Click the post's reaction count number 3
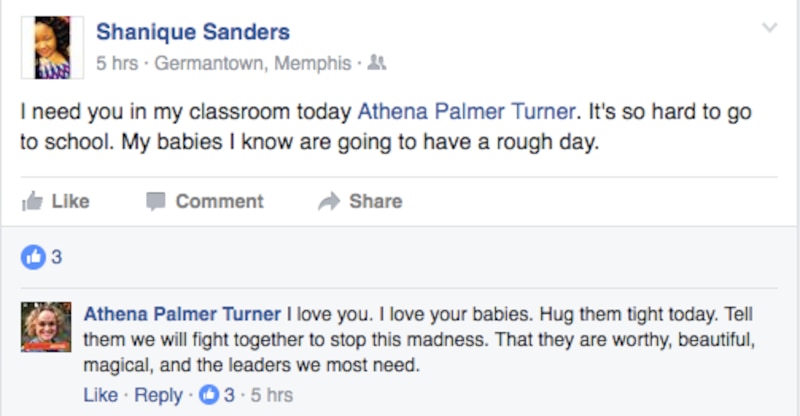The image size is (800, 416). tap(57, 257)
